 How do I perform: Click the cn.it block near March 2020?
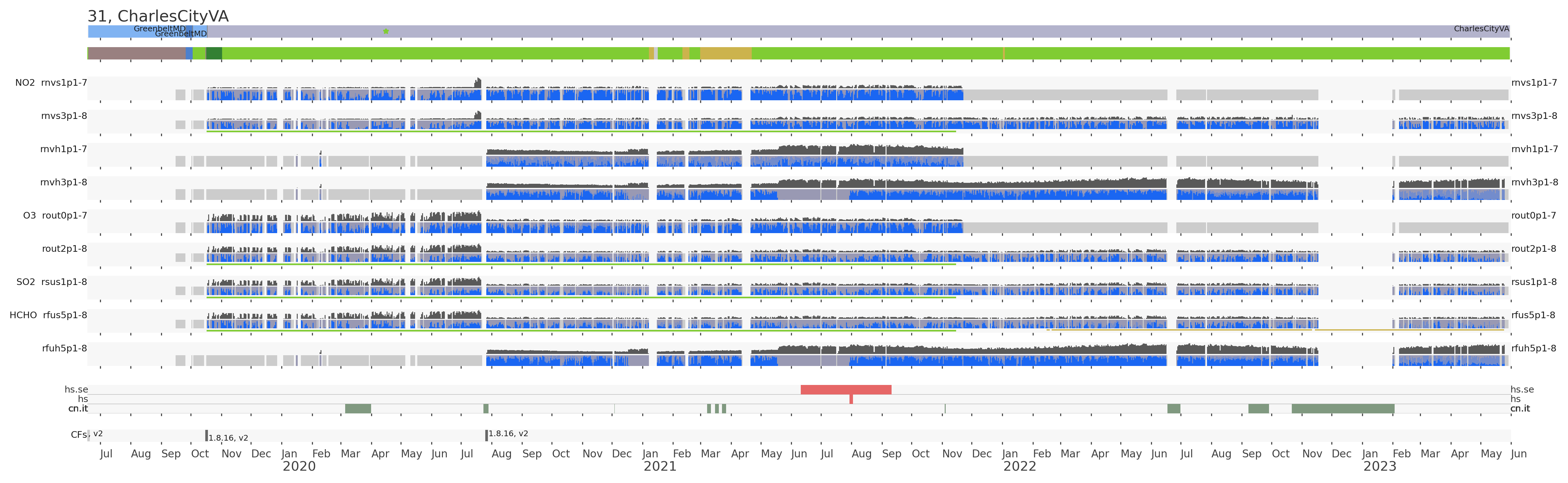[358, 409]
